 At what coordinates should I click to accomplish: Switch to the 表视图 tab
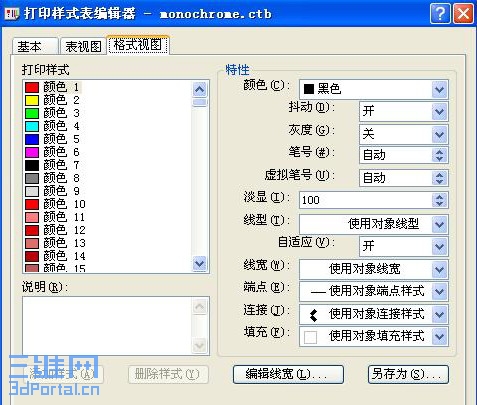pyautogui.click(x=83, y=46)
